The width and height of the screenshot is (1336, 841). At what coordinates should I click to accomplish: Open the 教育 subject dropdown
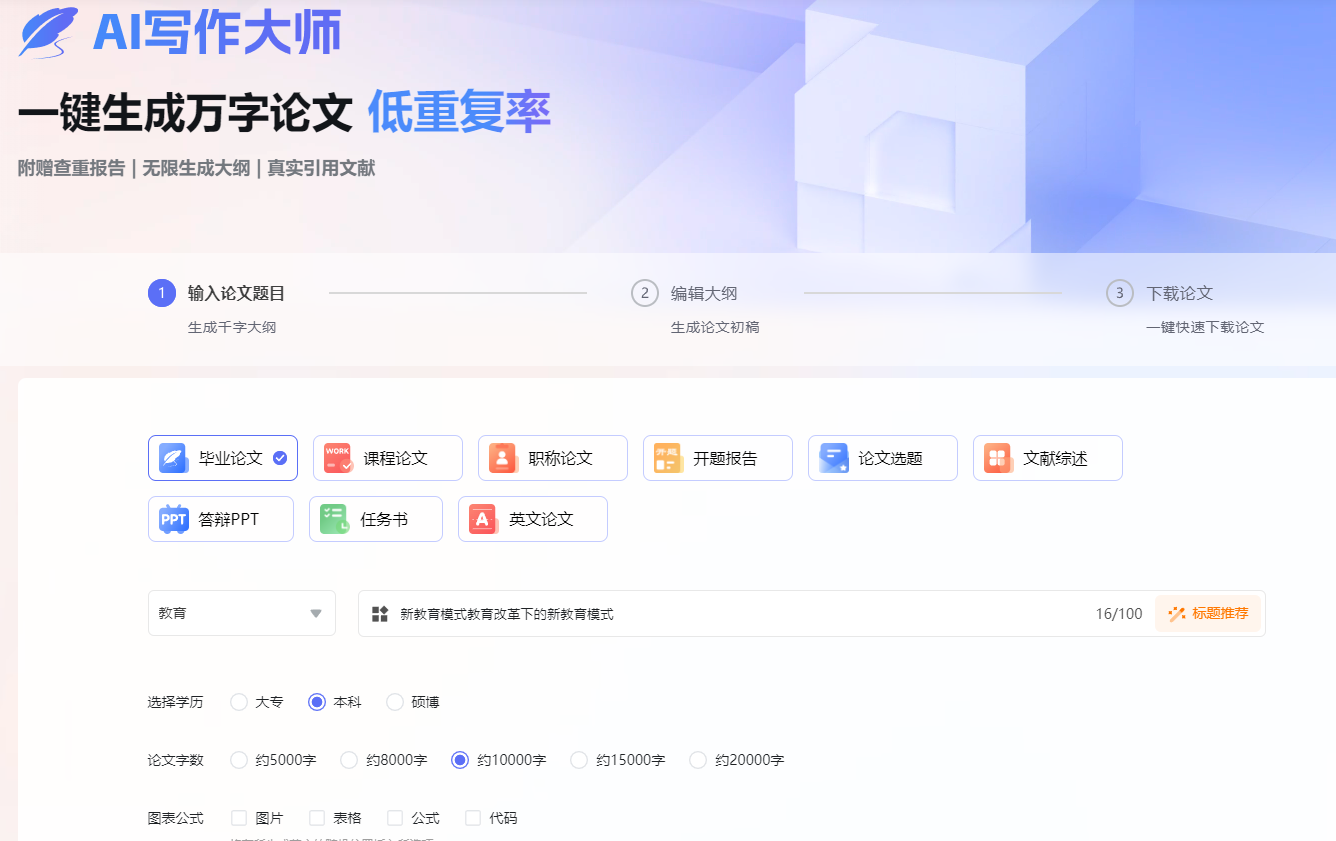(x=242, y=613)
